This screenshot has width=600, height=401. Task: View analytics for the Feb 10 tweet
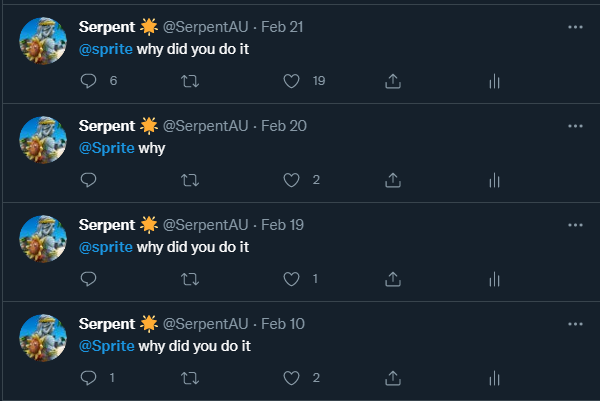tap(494, 378)
